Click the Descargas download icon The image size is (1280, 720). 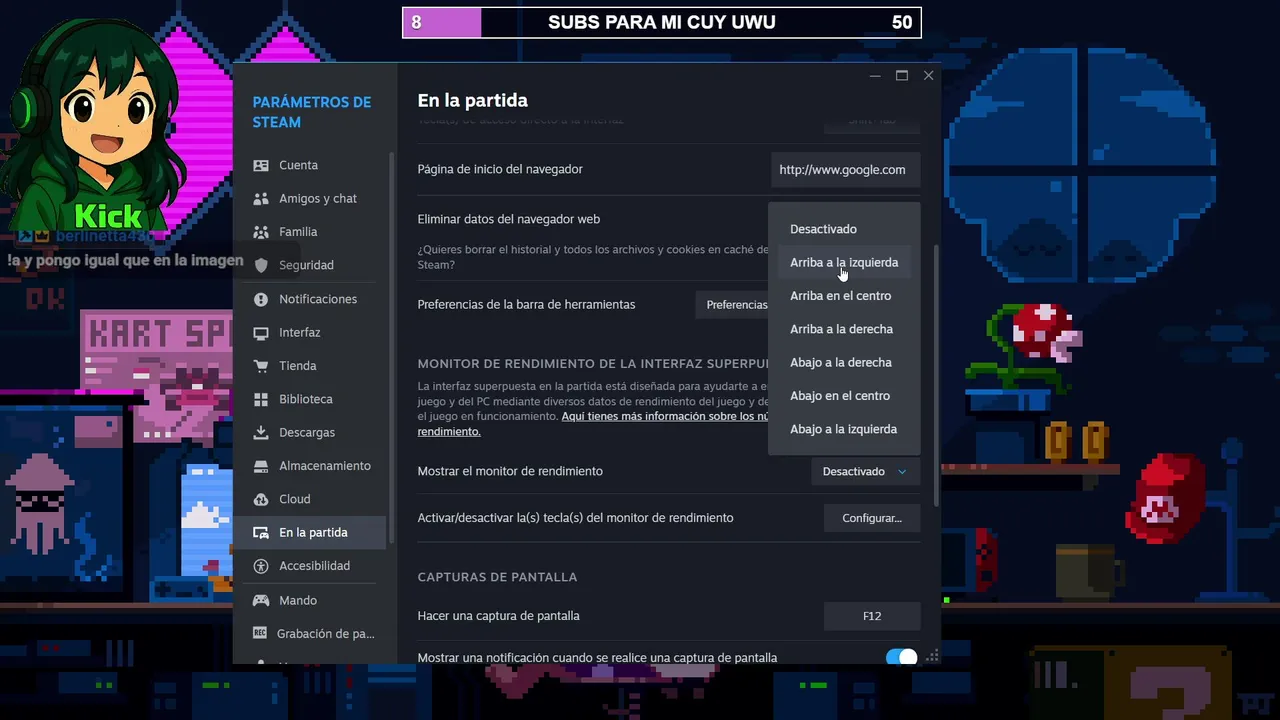click(x=261, y=432)
